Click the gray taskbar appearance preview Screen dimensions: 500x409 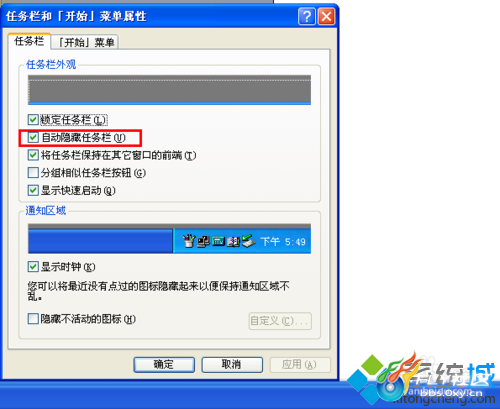coord(169,90)
